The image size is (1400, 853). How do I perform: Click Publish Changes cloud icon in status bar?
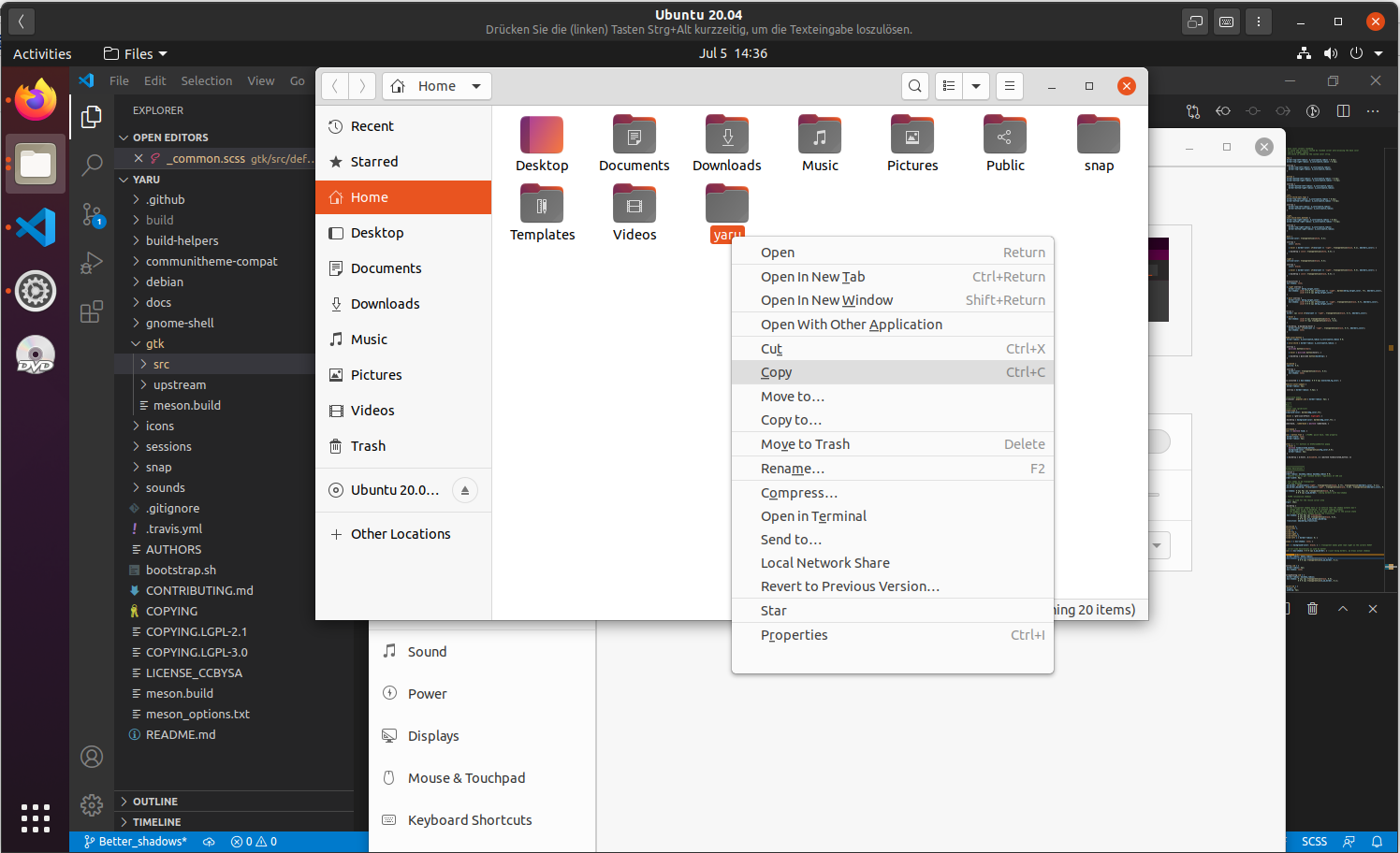coord(209,842)
